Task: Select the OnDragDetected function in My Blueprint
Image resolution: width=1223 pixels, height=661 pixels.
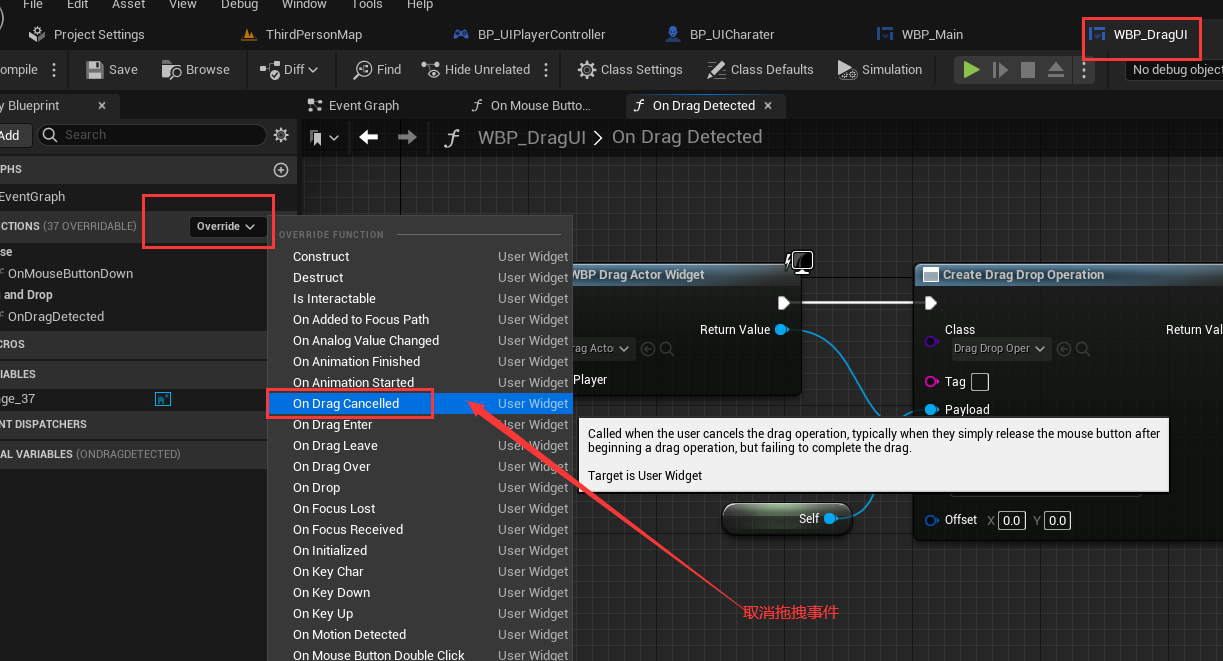Action: point(56,317)
